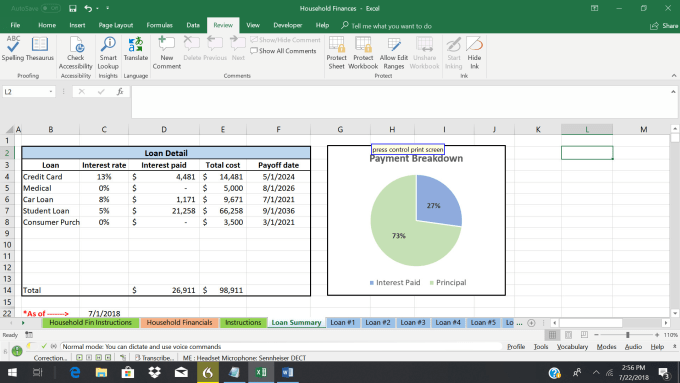Switch to Normal view

[x=552, y=335]
